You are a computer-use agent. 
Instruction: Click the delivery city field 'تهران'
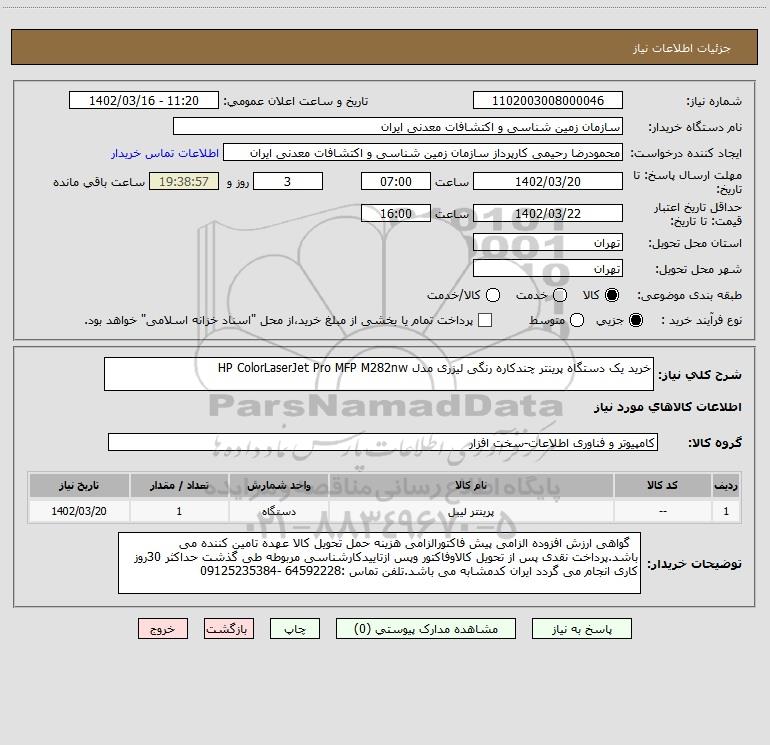point(548,268)
